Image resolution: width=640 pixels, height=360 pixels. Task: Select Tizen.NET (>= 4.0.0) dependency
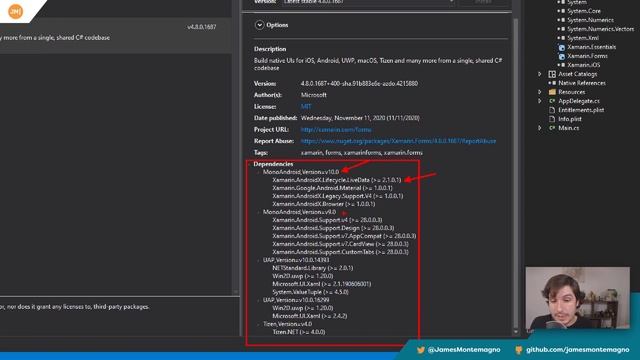coord(299,332)
